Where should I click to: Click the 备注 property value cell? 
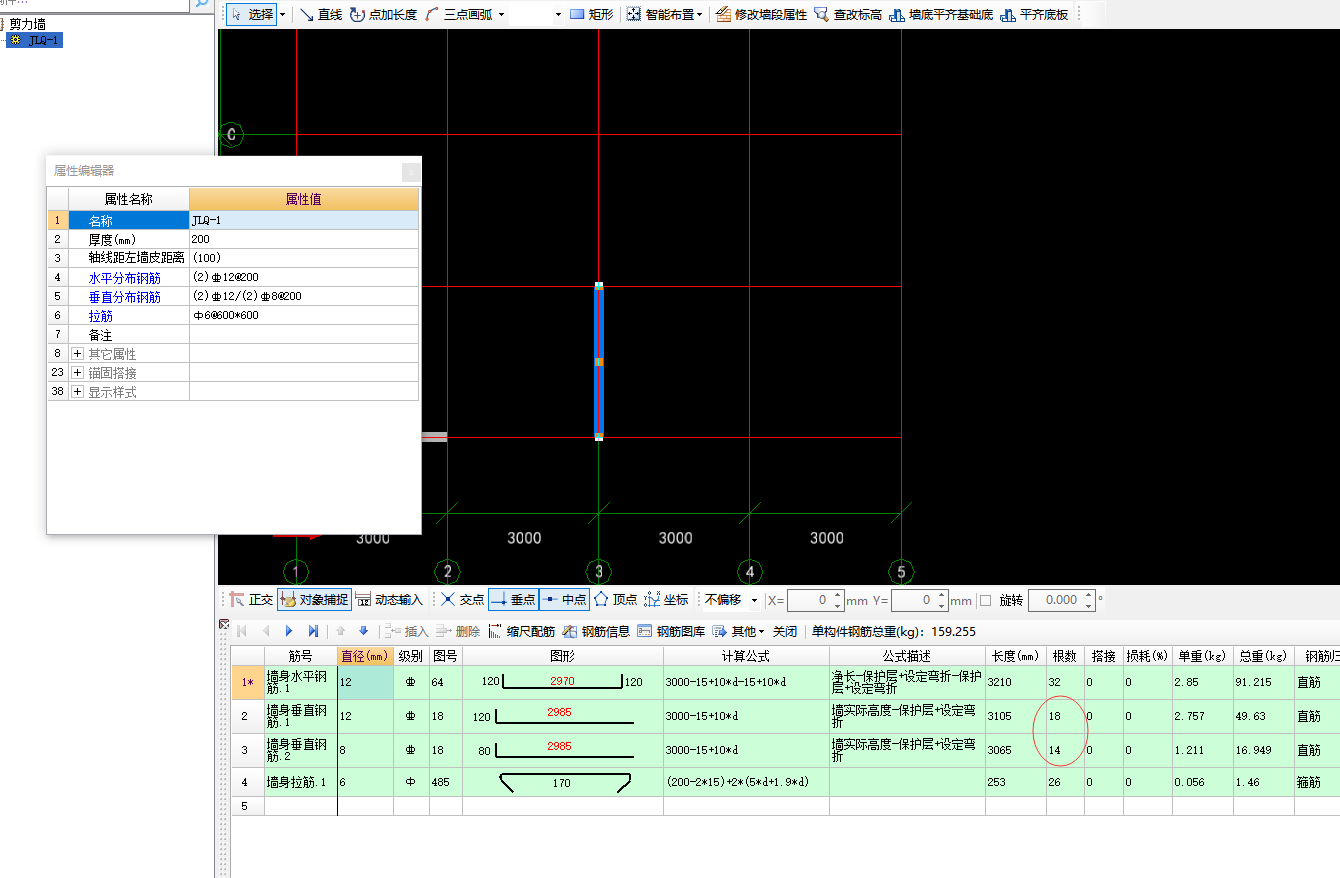(x=304, y=335)
